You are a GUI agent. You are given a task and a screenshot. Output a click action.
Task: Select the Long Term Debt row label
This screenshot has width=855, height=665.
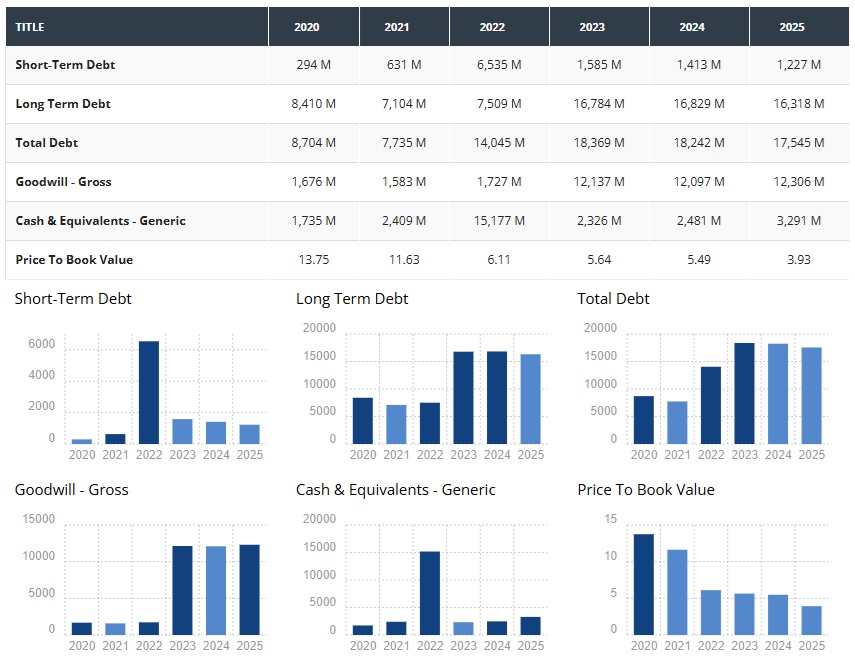click(x=63, y=104)
